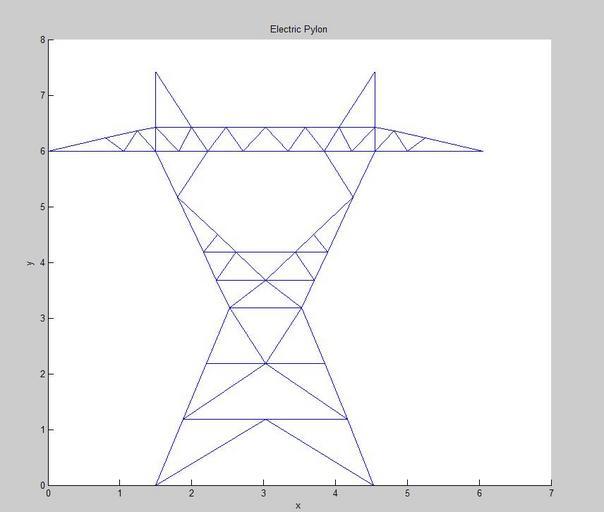Click the y-axis tick label 8
Viewport: 604px width, 512px height.
tap(42, 40)
